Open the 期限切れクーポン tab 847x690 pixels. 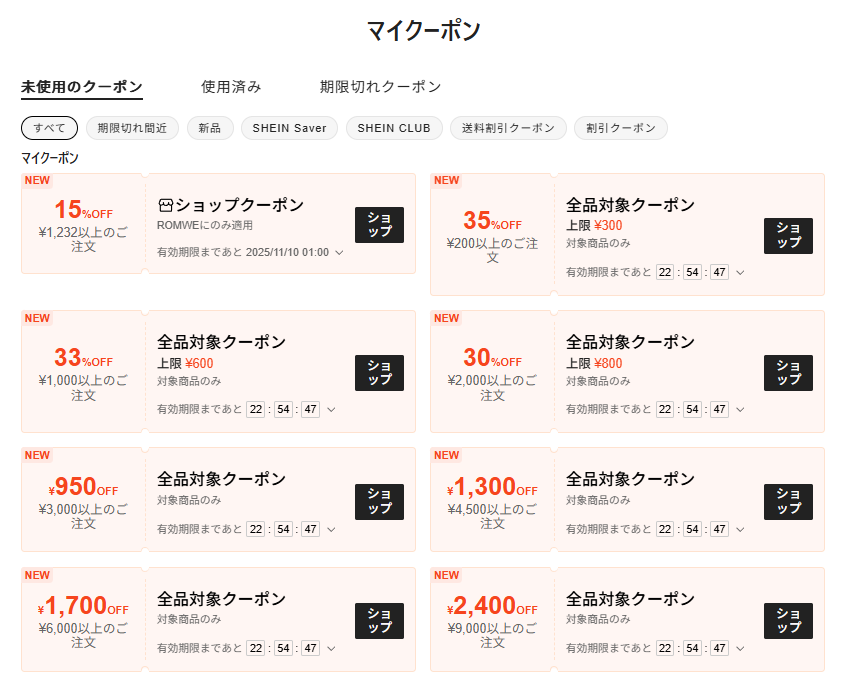(x=380, y=87)
